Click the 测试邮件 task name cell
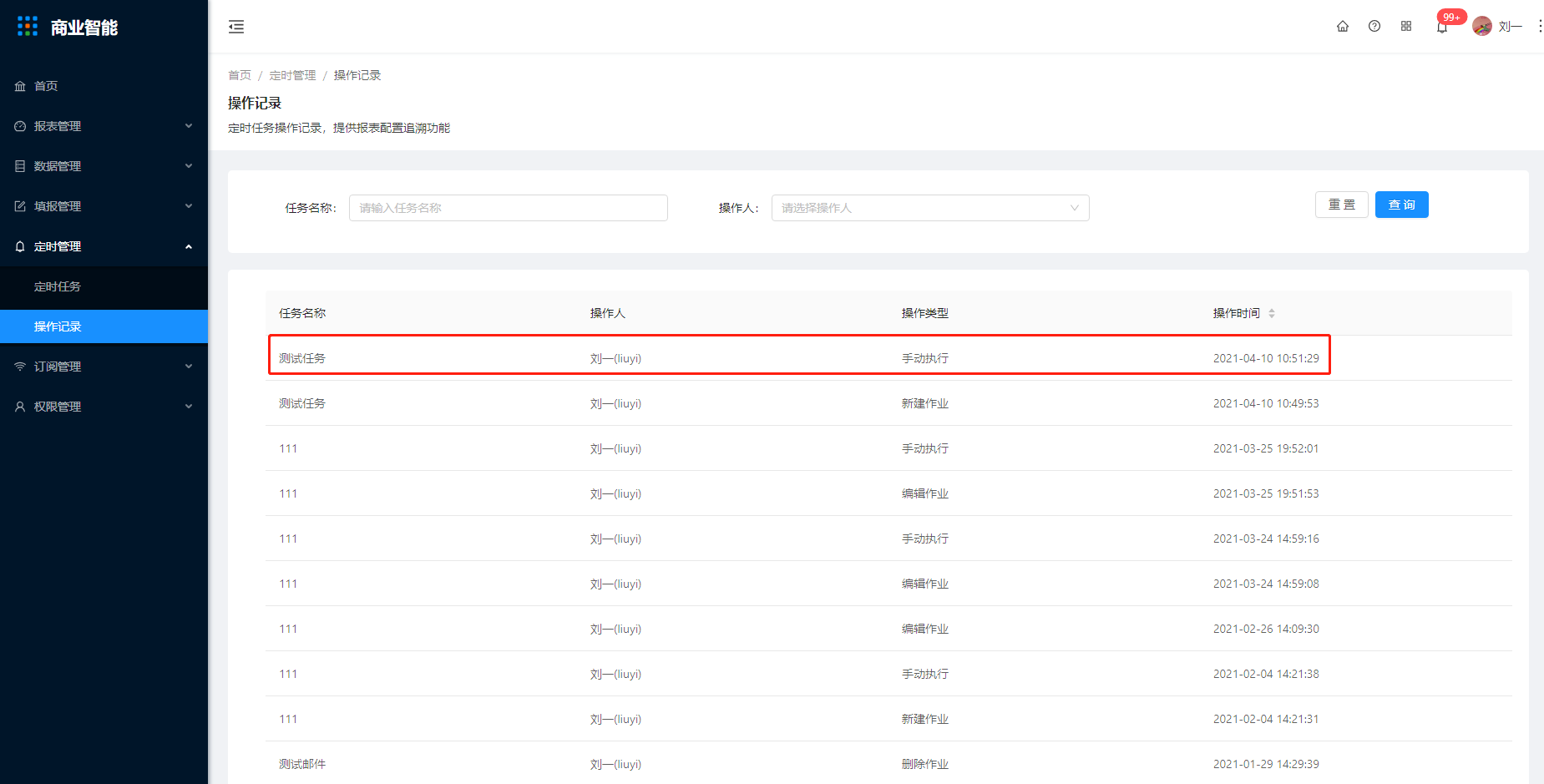This screenshot has height=784, width=1544. [x=302, y=764]
